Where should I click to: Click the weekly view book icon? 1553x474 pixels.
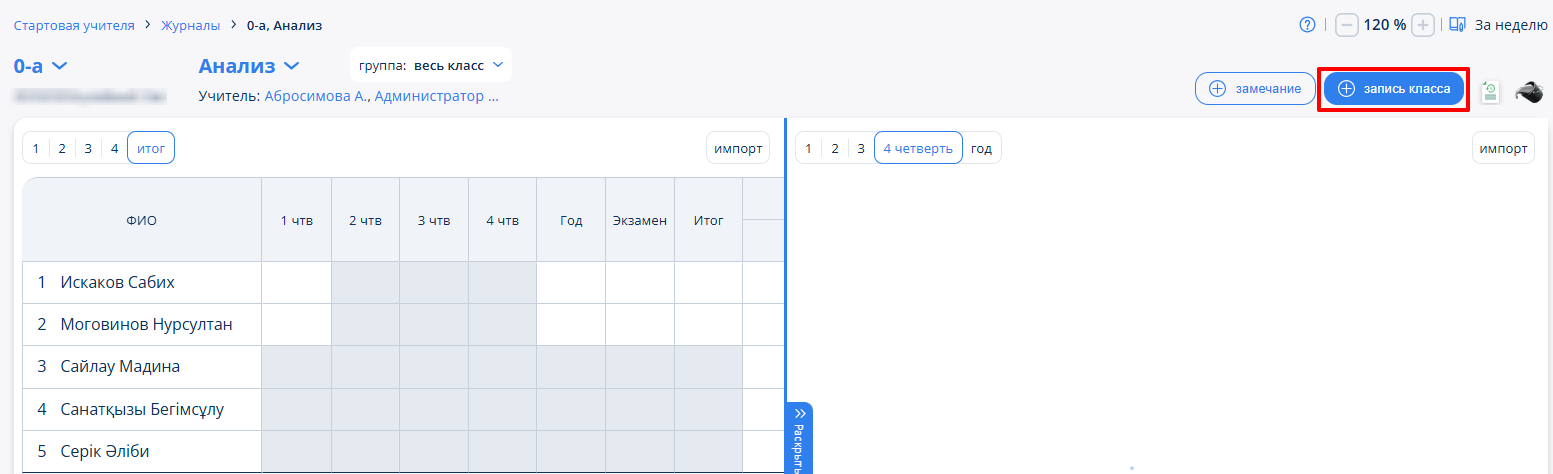click(1457, 25)
